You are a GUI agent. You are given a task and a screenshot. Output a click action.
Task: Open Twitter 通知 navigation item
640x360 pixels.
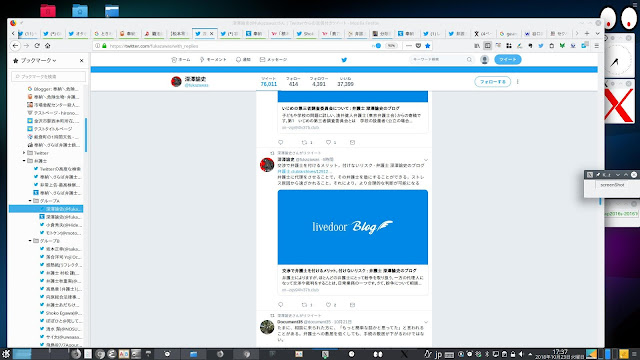point(243,60)
